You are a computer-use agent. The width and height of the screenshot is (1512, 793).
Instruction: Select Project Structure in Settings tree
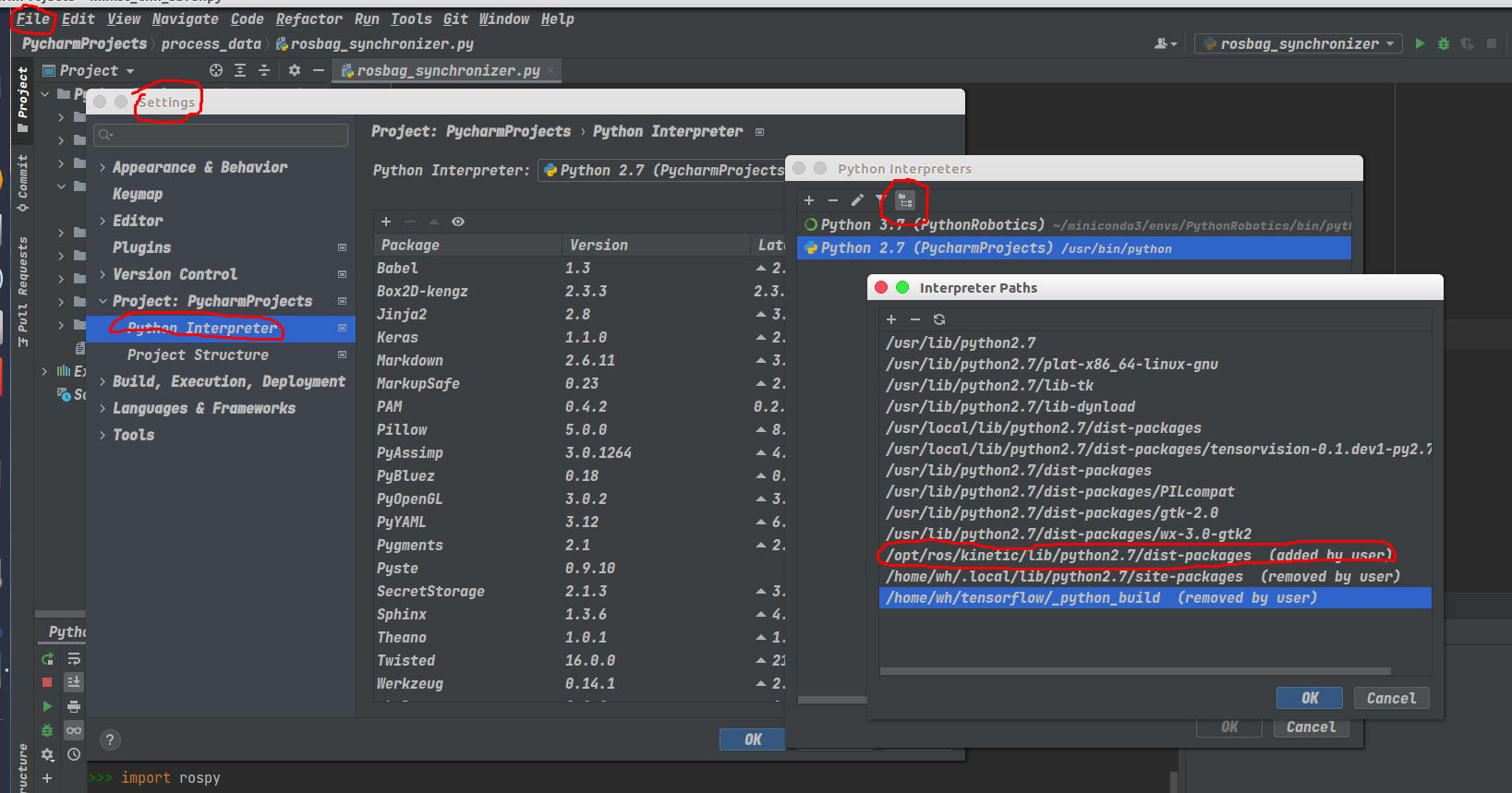[x=198, y=354]
